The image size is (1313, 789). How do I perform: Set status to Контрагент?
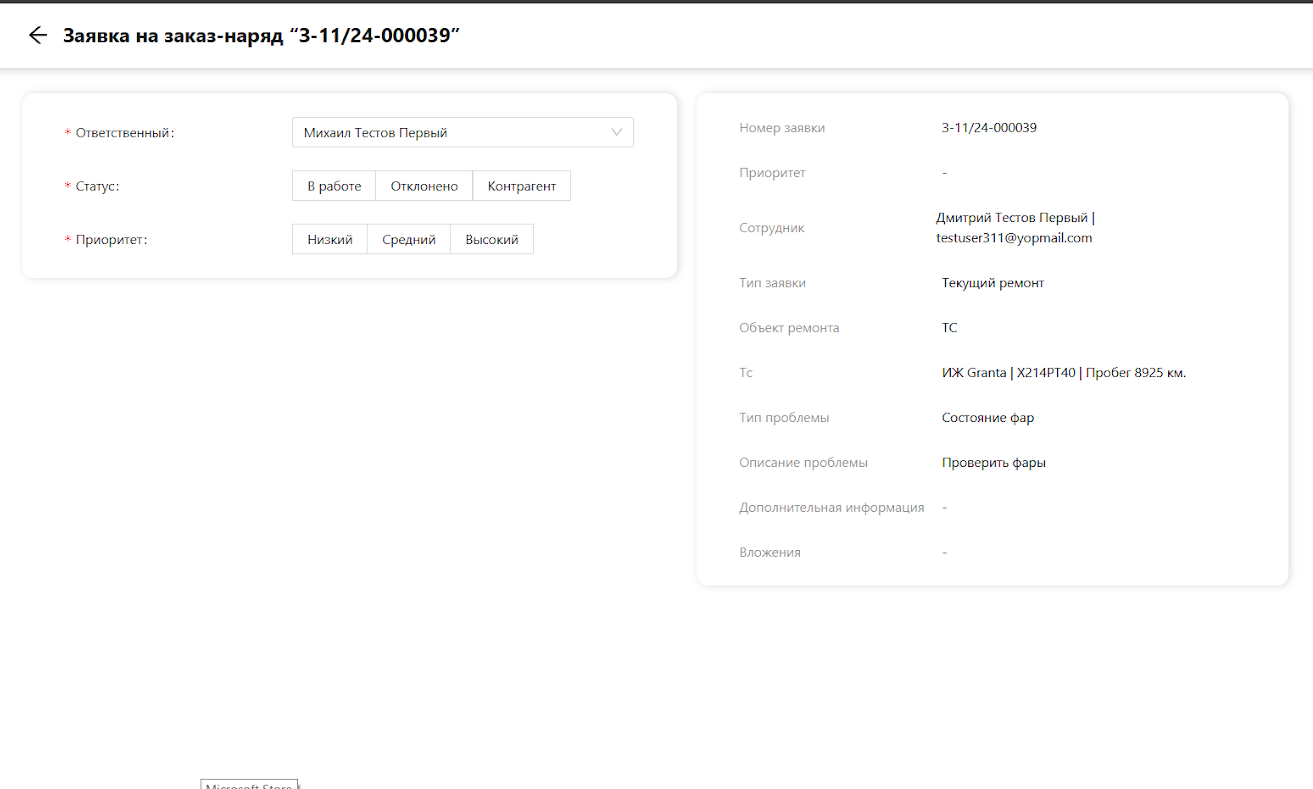[521, 186]
